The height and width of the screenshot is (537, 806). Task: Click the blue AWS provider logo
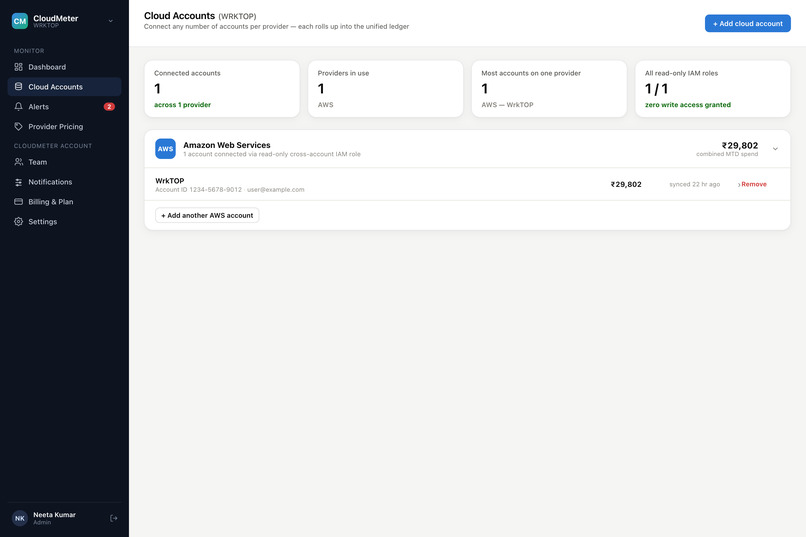click(x=166, y=149)
